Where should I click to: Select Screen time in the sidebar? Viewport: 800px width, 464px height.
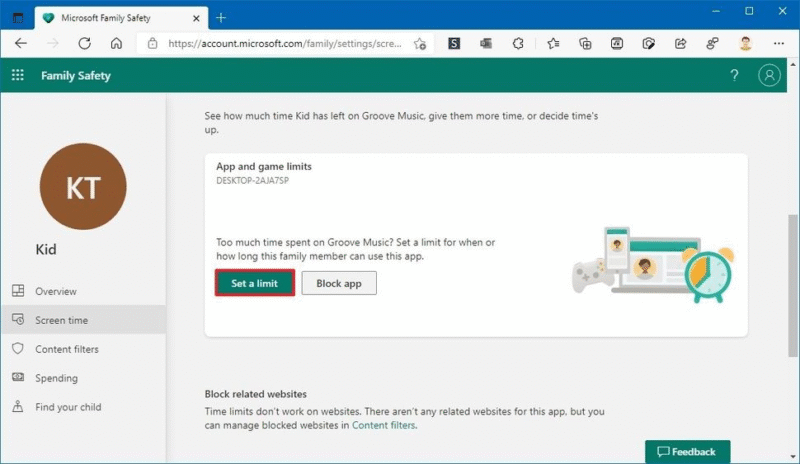click(x=61, y=320)
